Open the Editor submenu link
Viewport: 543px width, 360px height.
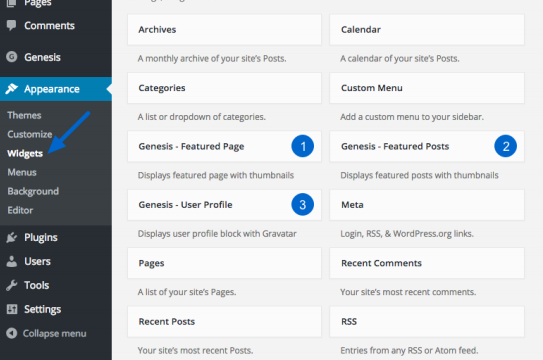coord(20,210)
